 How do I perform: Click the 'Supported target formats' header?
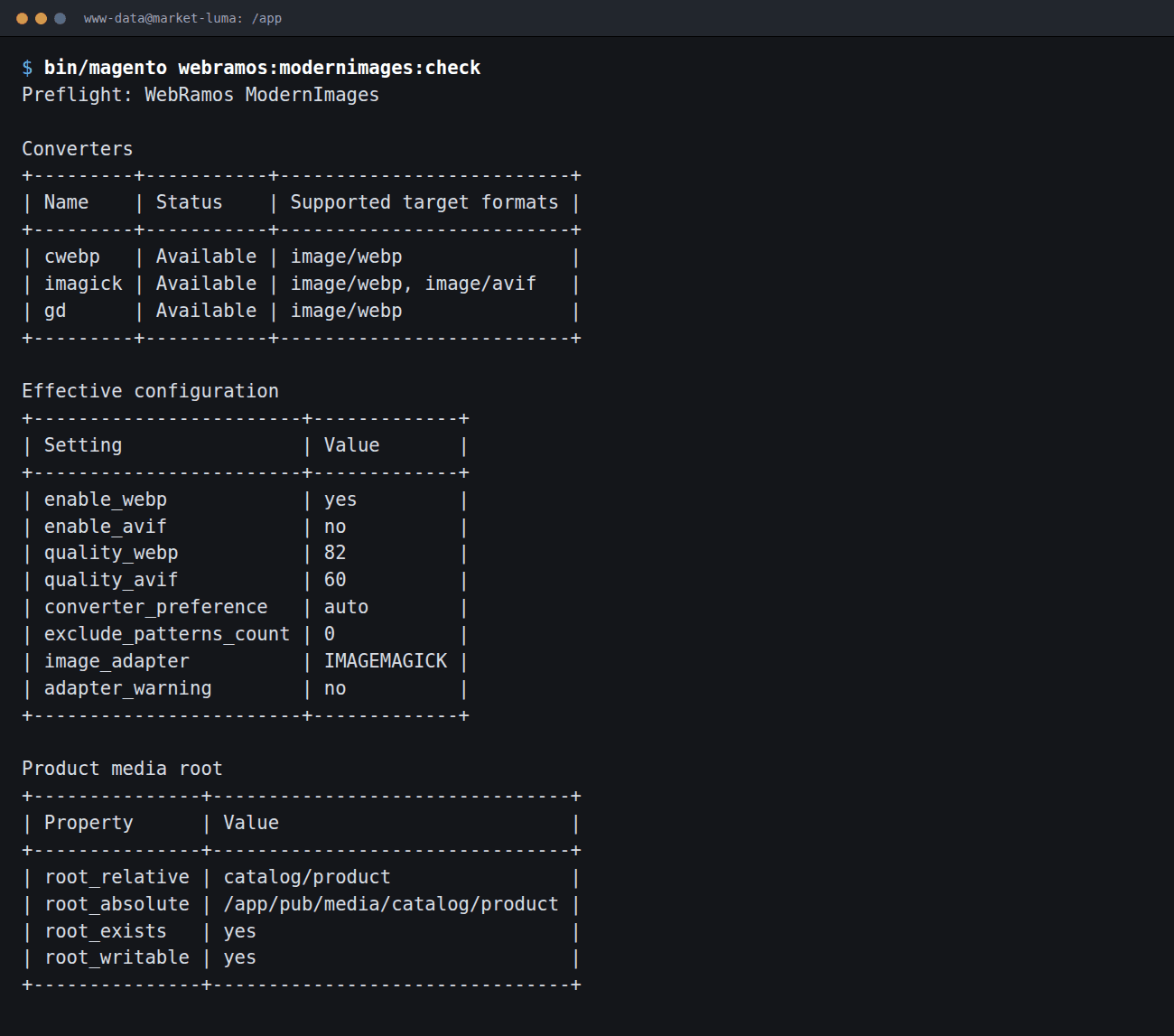[x=424, y=202]
